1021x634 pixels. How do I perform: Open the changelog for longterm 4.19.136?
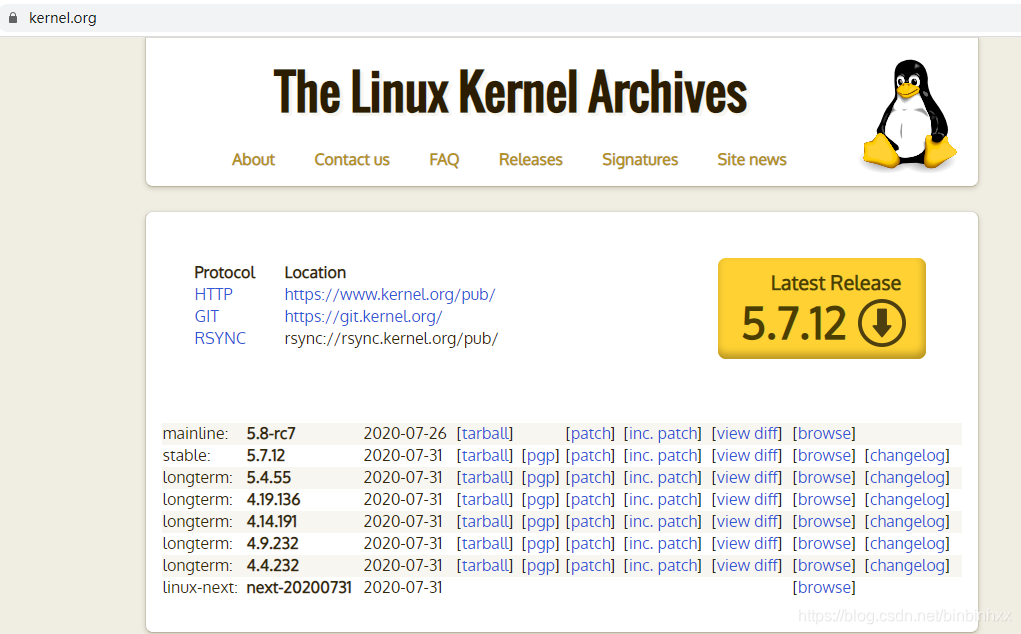pyautogui.click(x=907, y=500)
